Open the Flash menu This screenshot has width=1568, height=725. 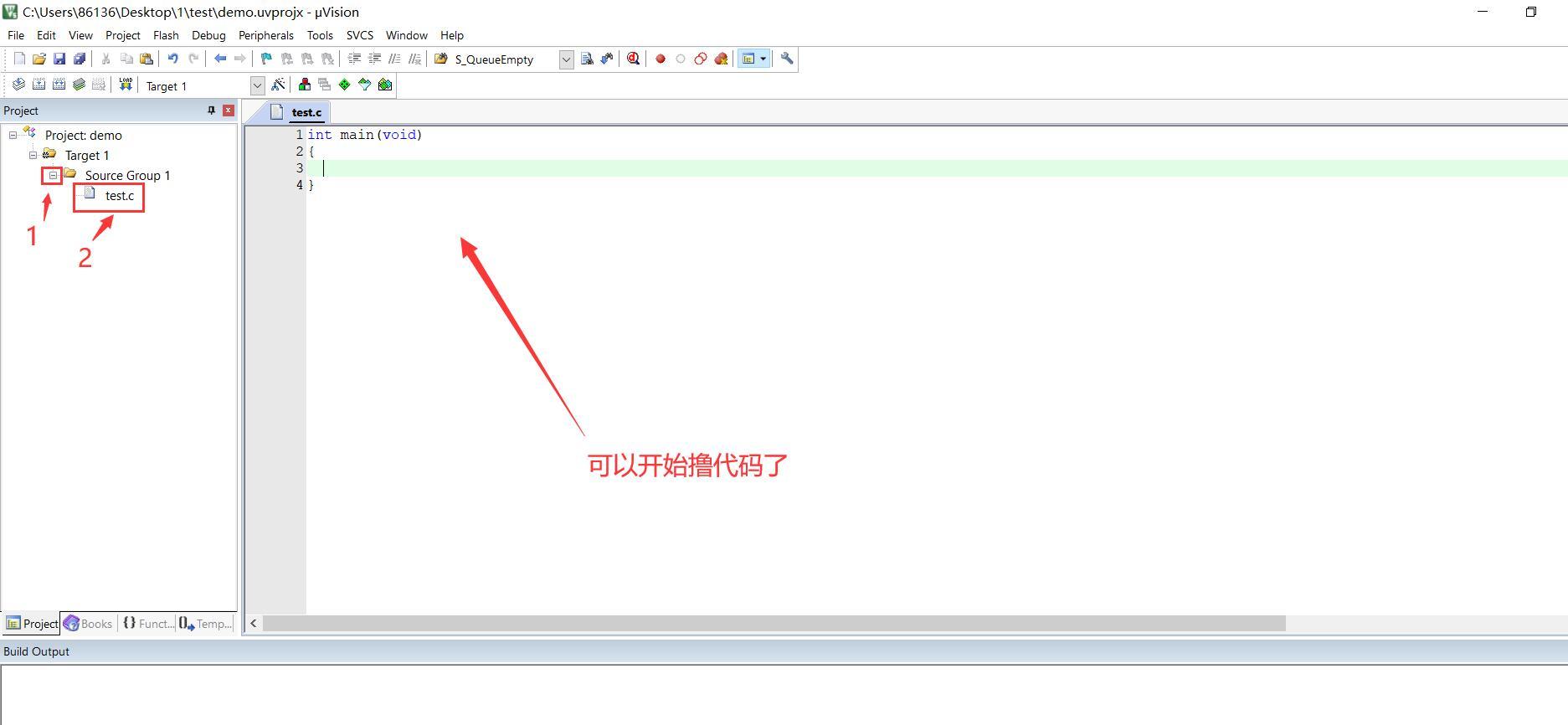(x=166, y=35)
